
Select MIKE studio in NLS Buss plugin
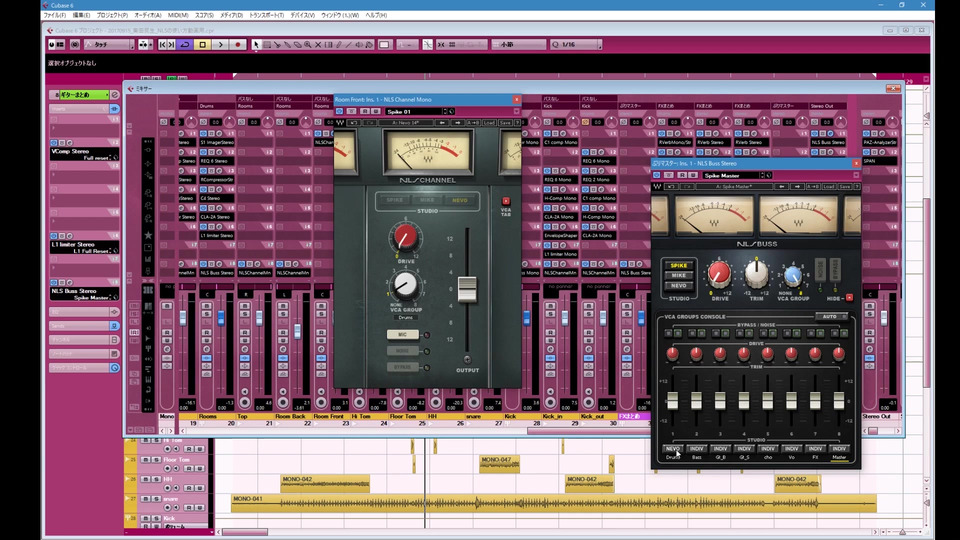[x=678, y=276]
